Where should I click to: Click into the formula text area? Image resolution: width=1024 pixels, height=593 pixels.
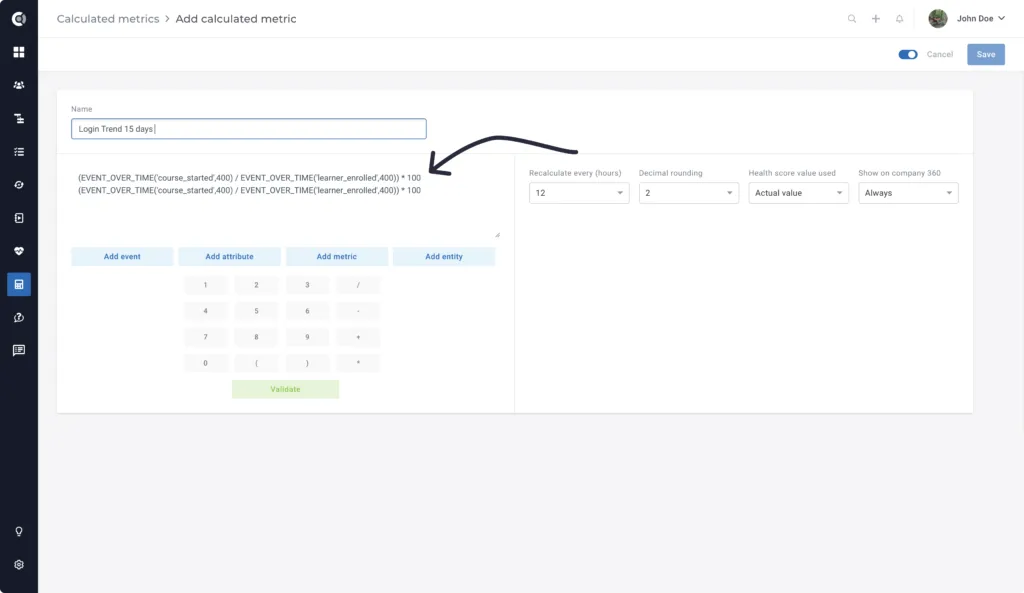[285, 202]
